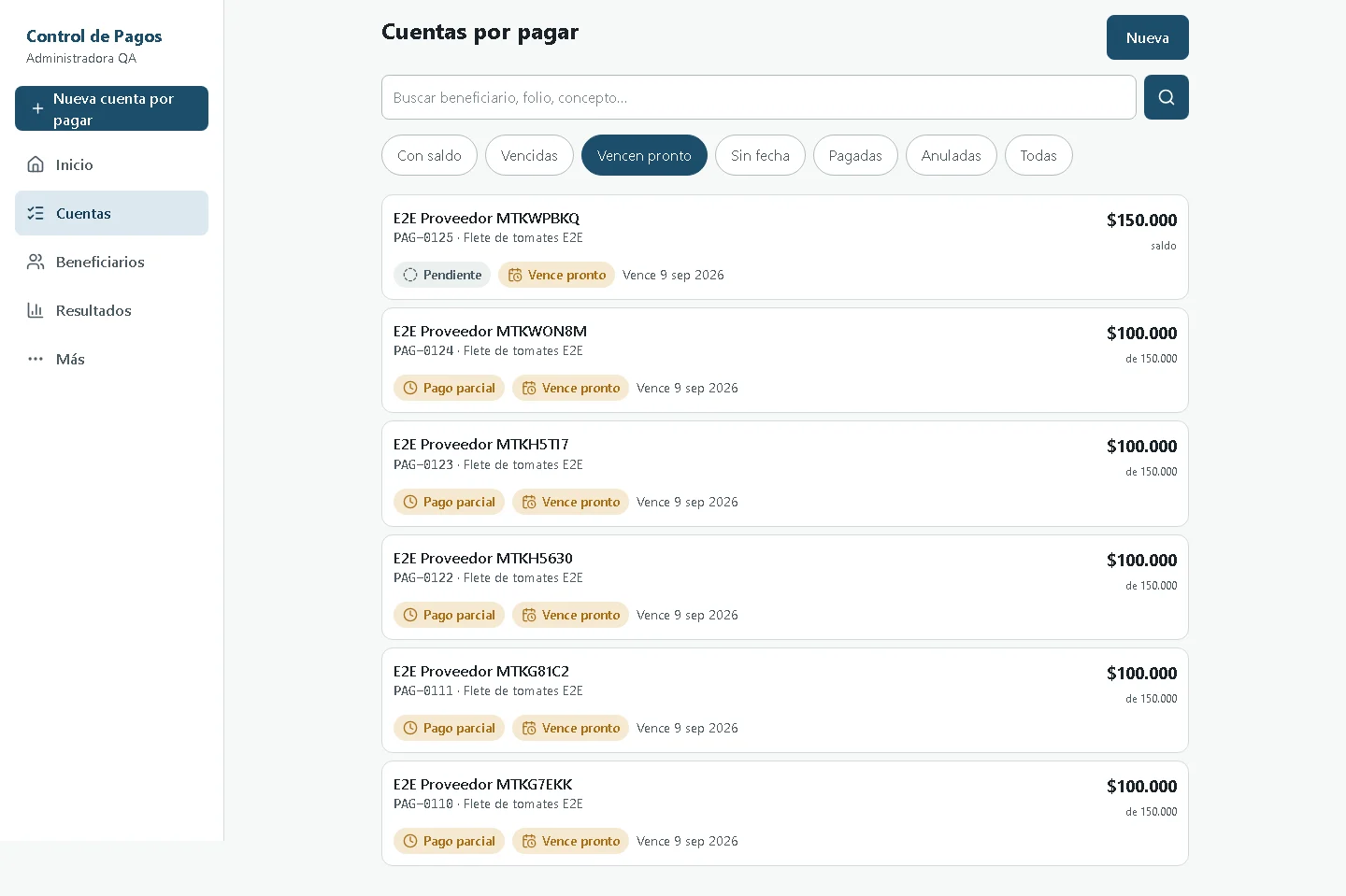Click the magnifier search icon button
The image size is (1346, 896).
coord(1167,97)
